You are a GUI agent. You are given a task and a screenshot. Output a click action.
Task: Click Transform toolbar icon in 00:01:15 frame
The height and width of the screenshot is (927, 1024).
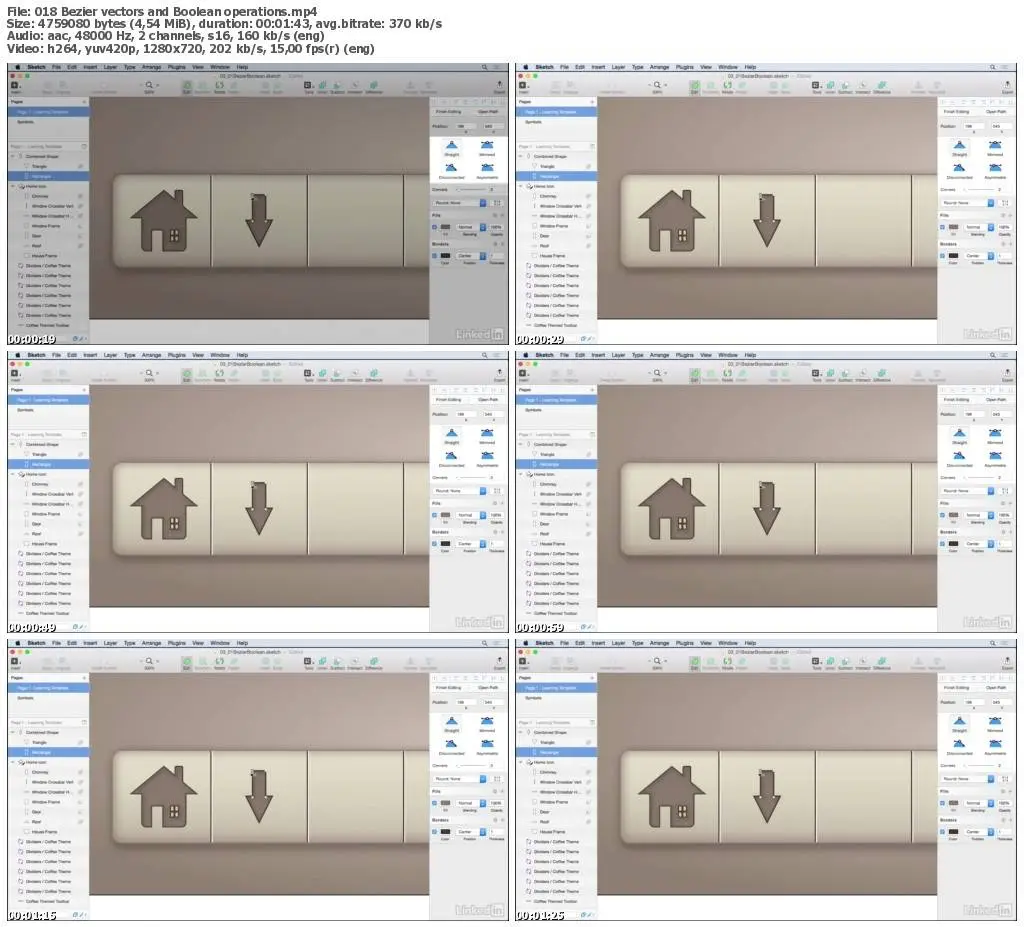point(203,661)
